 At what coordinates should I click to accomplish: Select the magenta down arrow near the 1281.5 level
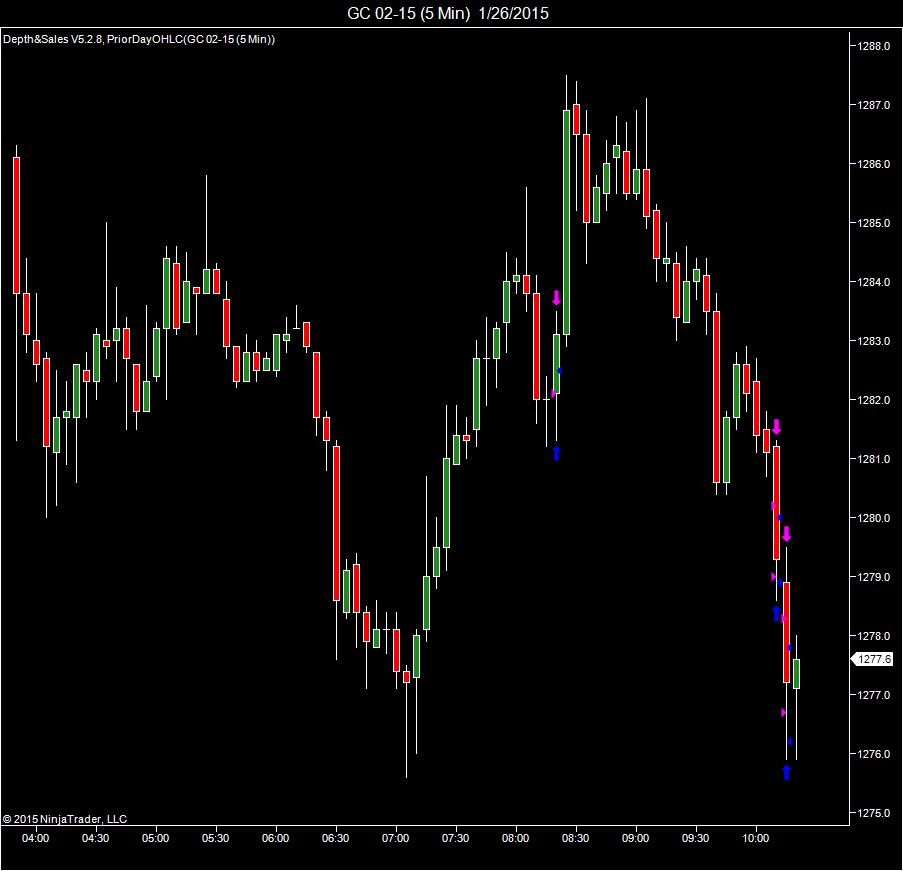click(x=776, y=426)
